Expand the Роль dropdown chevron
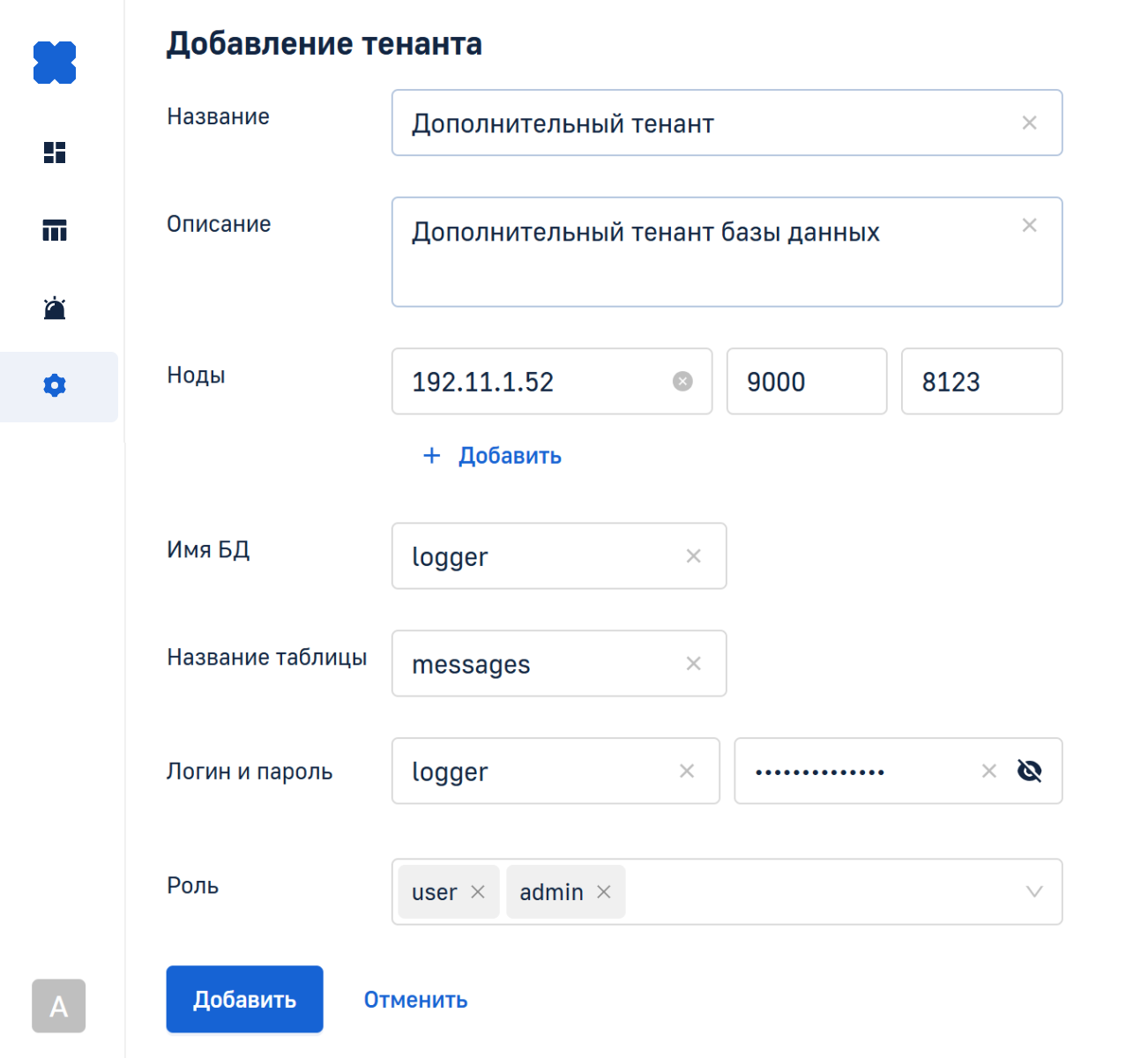The image size is (1148, 1058). [x=1034, y=892]
